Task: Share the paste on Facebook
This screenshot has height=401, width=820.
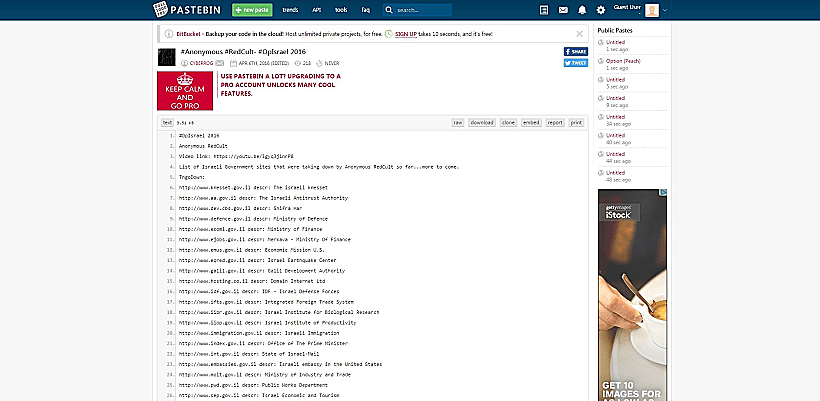Action: 576,50
